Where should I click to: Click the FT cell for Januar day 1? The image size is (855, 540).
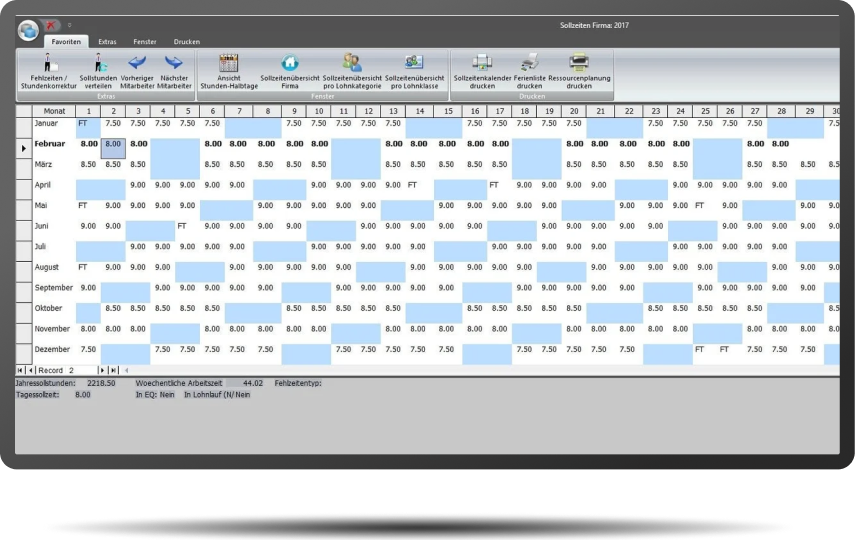(x=88, y=128)
